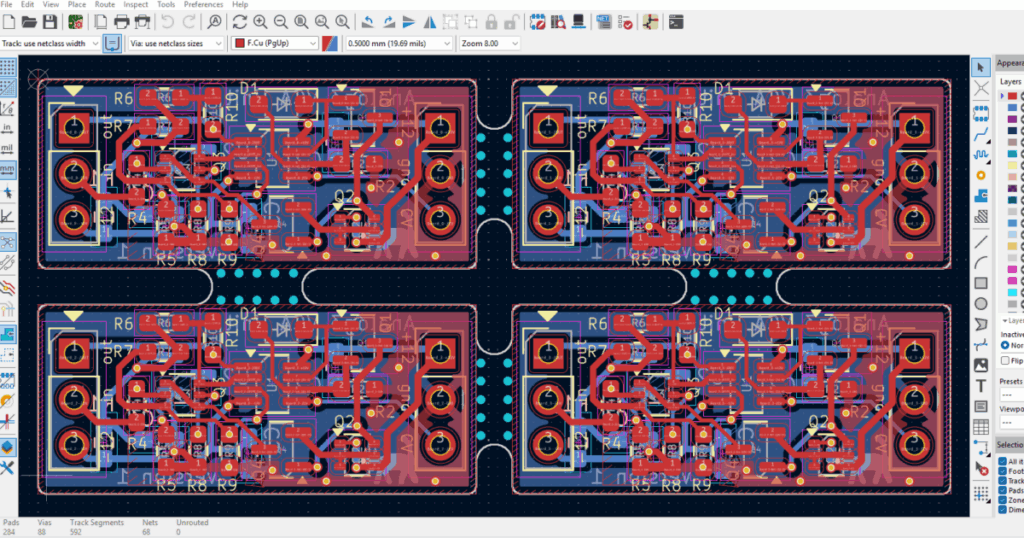Update PCB from schematic netlist
The width and height of the screenshot is (1024, 538).
[604, 22]
